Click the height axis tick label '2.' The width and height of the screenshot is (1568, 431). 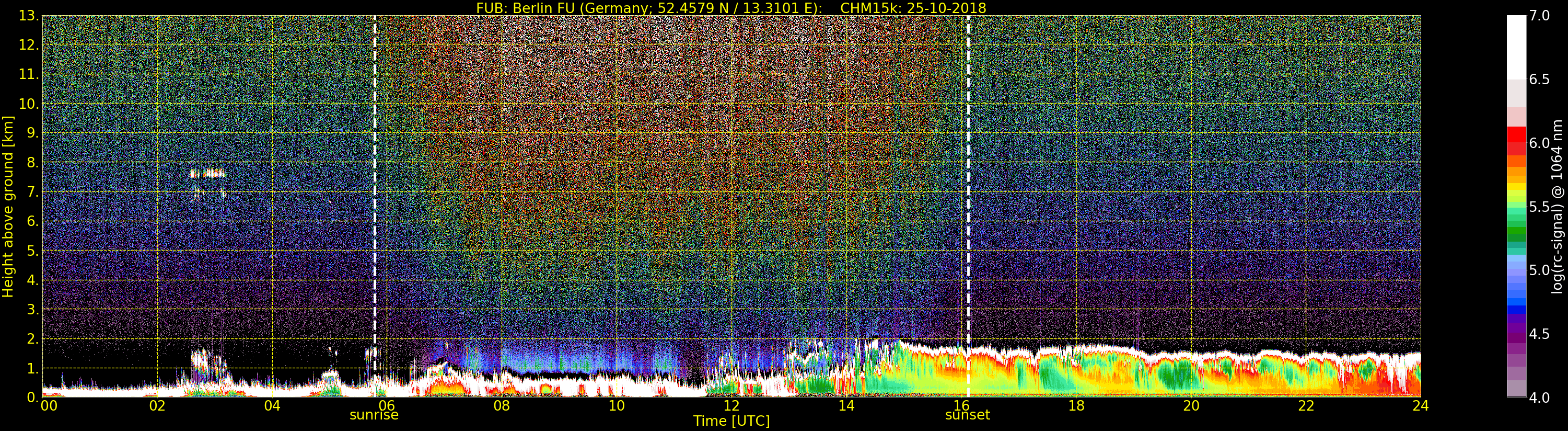coord(33,338)
